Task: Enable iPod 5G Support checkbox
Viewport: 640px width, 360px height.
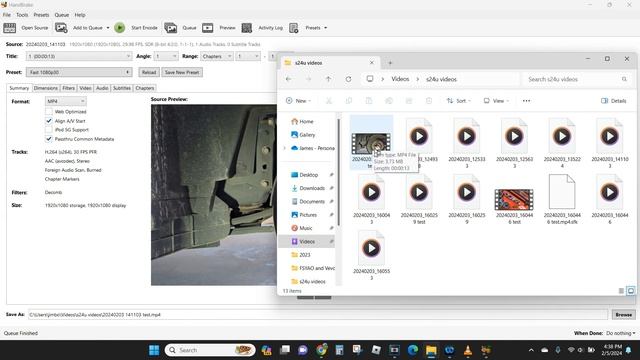Action: pos(49,130)
